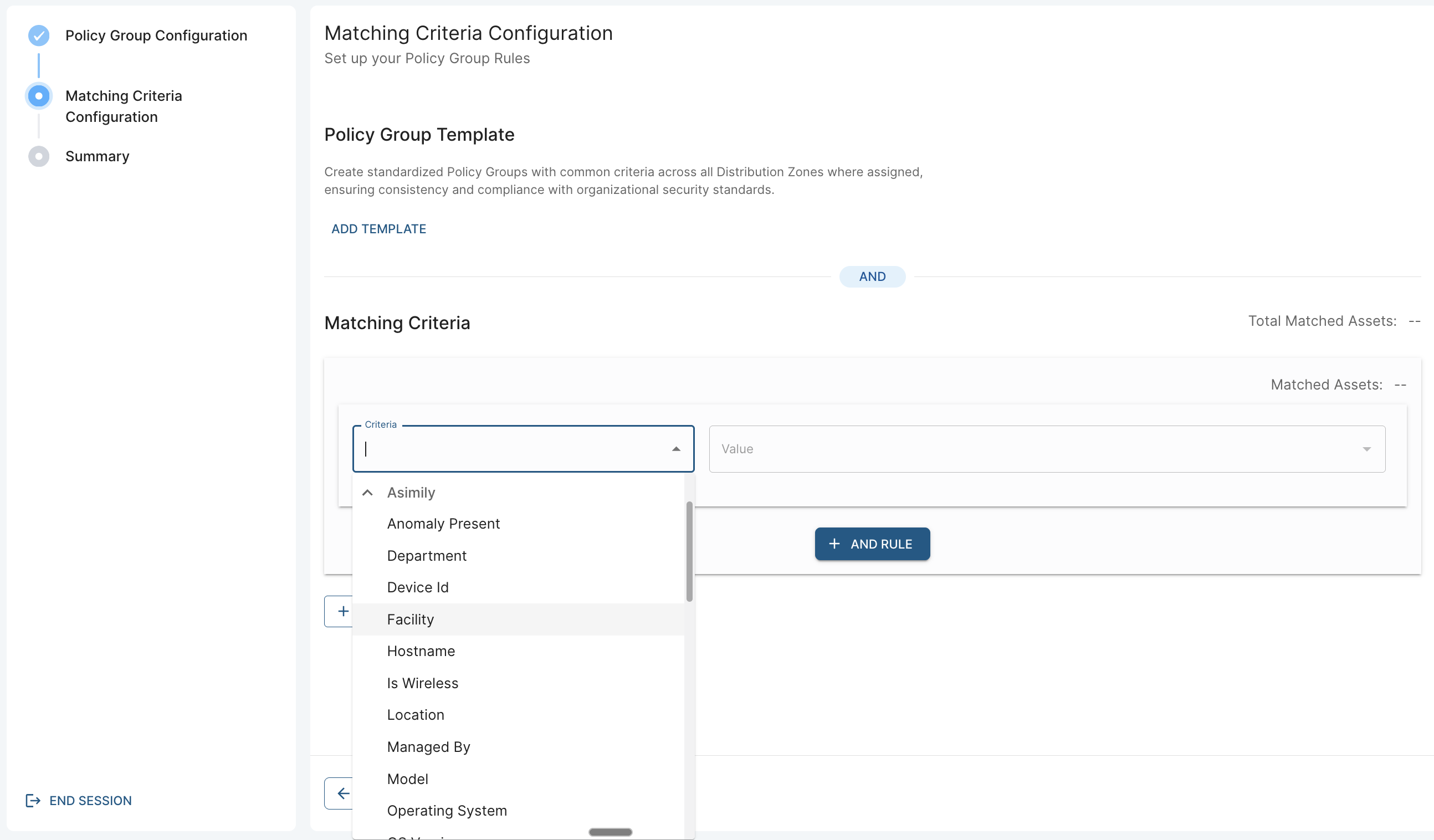
Task: Choose Anomaly Present criteria option
Action: [519, 524]
